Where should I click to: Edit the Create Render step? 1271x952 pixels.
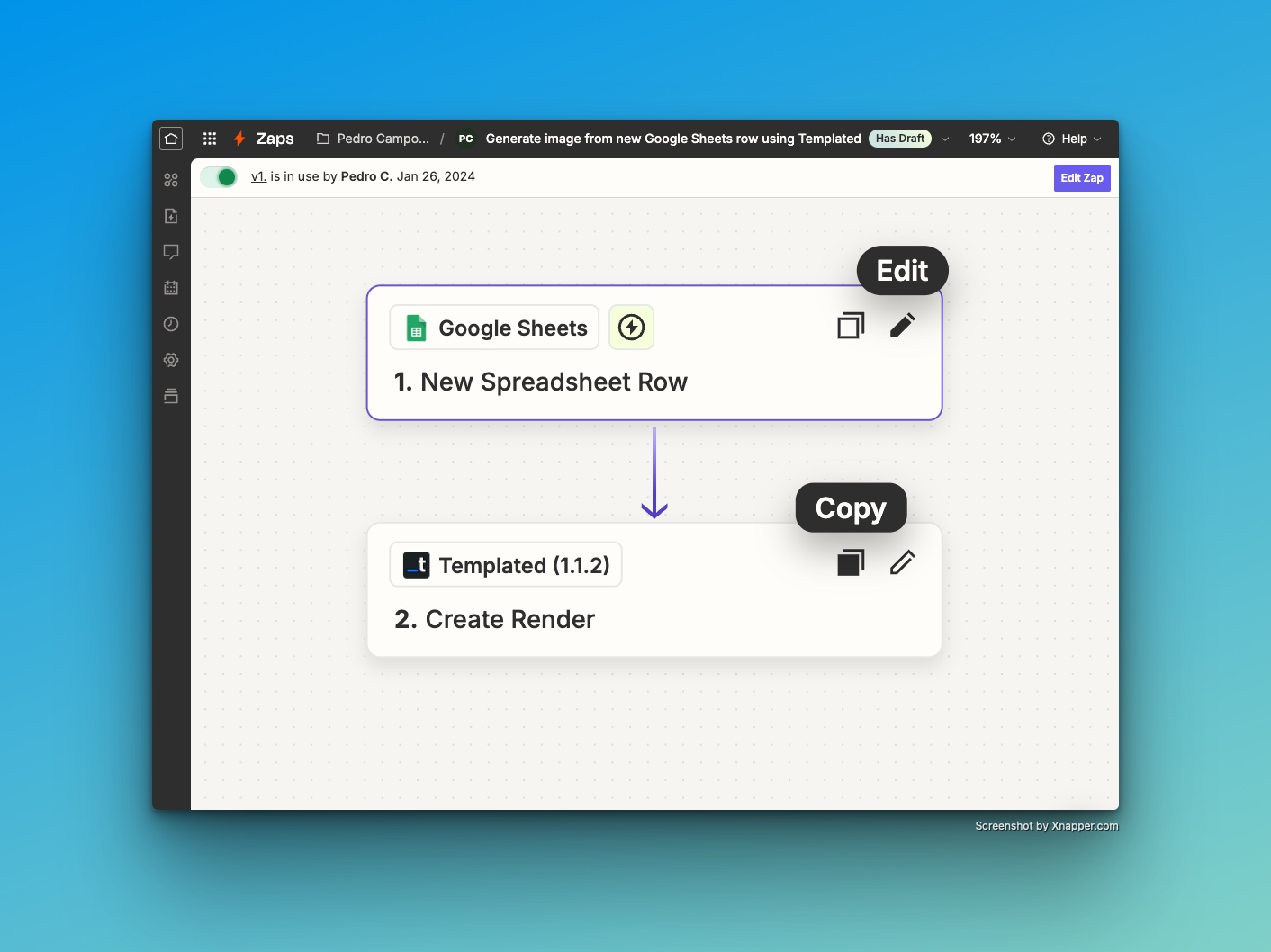click(x=903, y=563)
